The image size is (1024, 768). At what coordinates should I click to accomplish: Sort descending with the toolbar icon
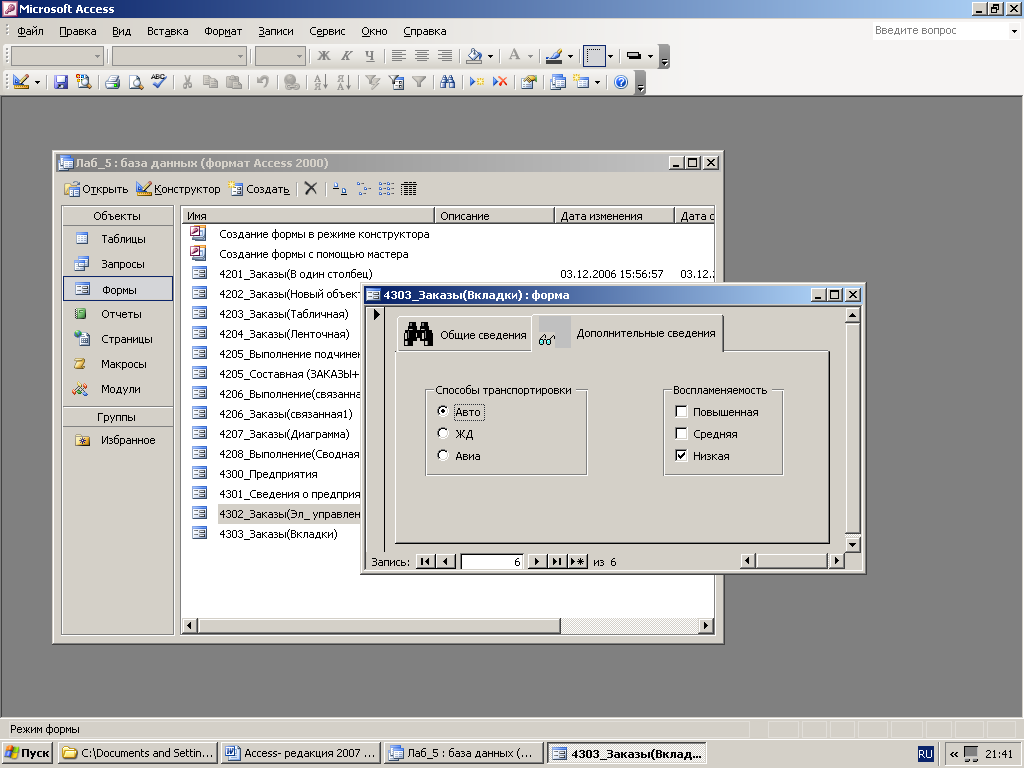point(344,82)
